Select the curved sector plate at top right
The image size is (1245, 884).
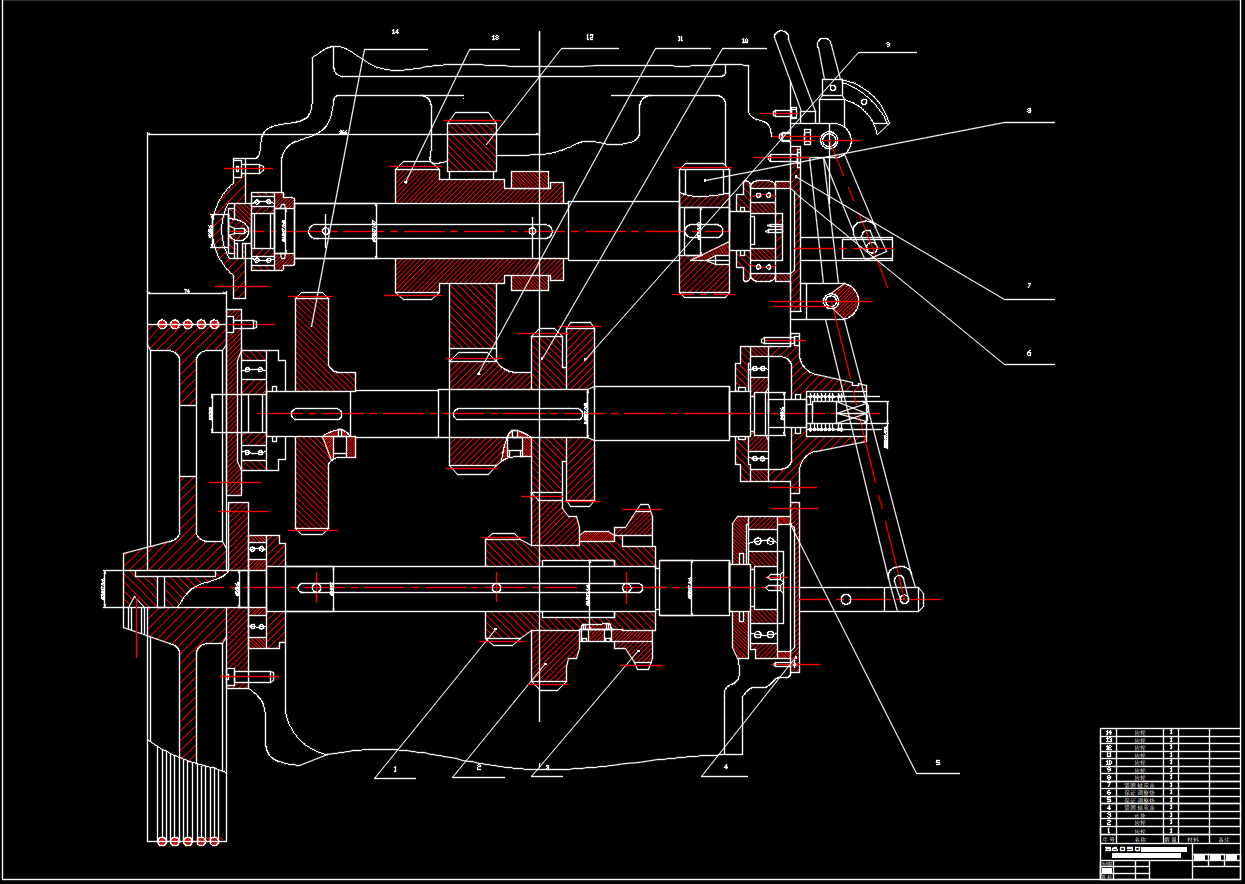pyautogui.click(x=868, y=103)
